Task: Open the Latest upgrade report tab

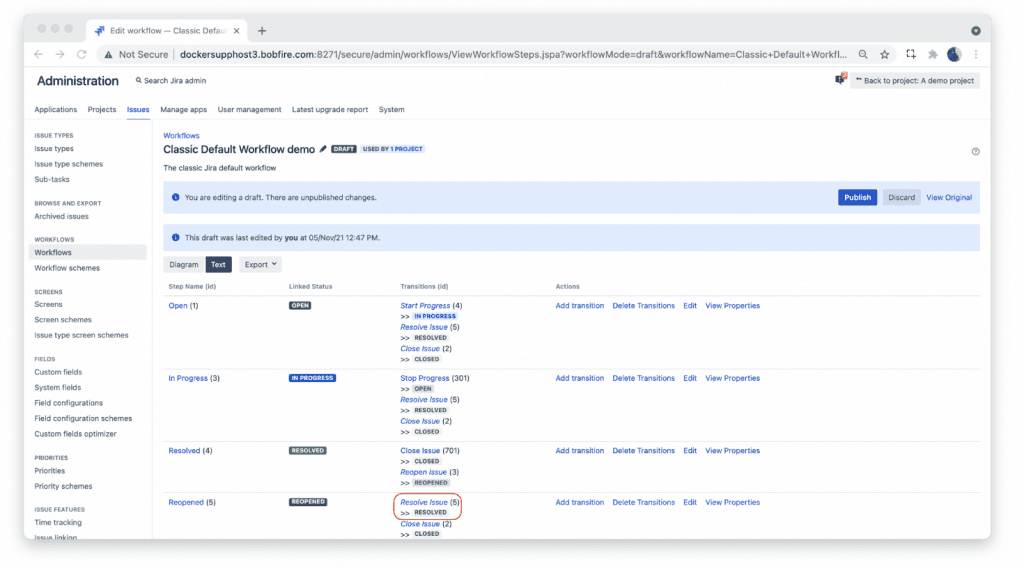Action: point(330,110)
